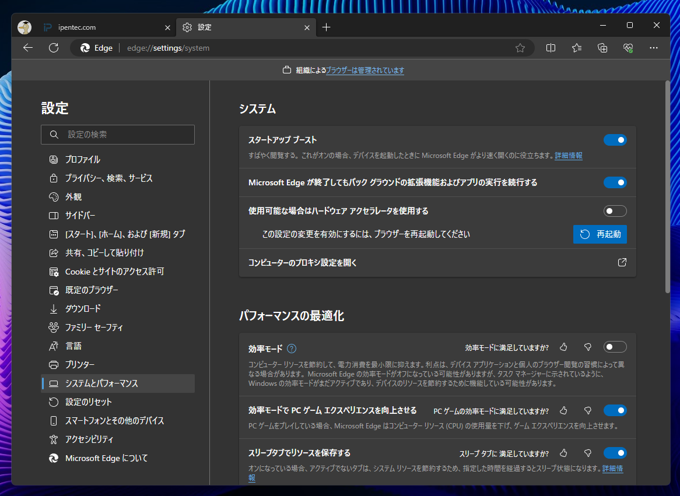
Task: Click the settings page vertical scrollbar
Action: (x=667, y=187)
